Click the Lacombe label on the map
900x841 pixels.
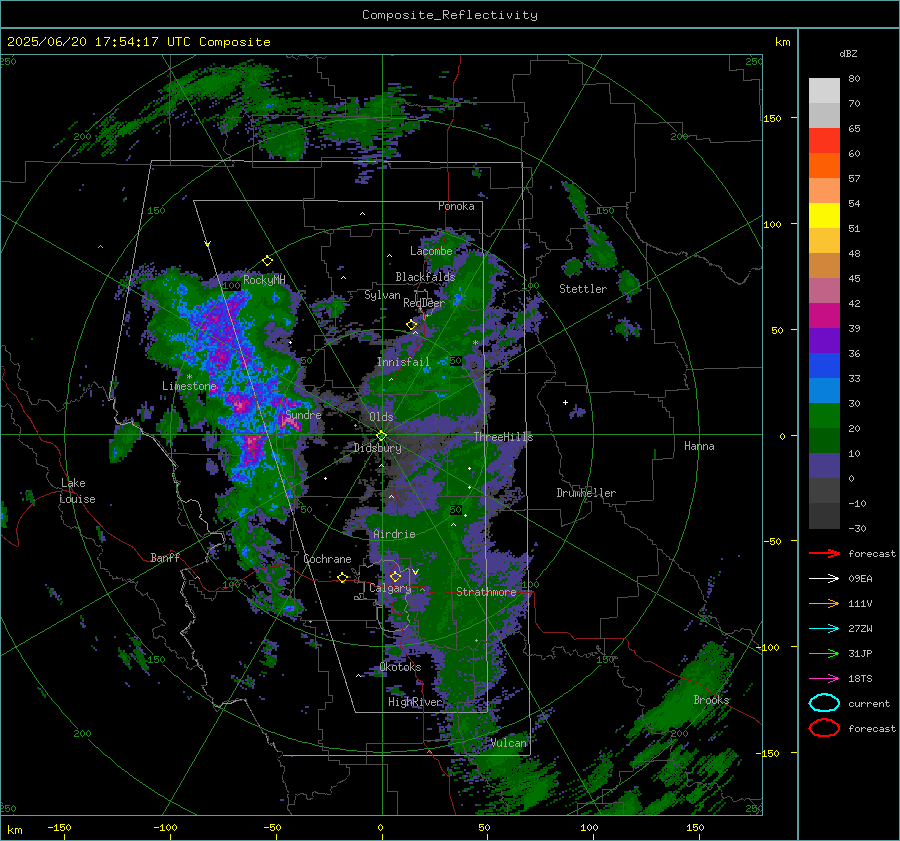pos(431,251)
